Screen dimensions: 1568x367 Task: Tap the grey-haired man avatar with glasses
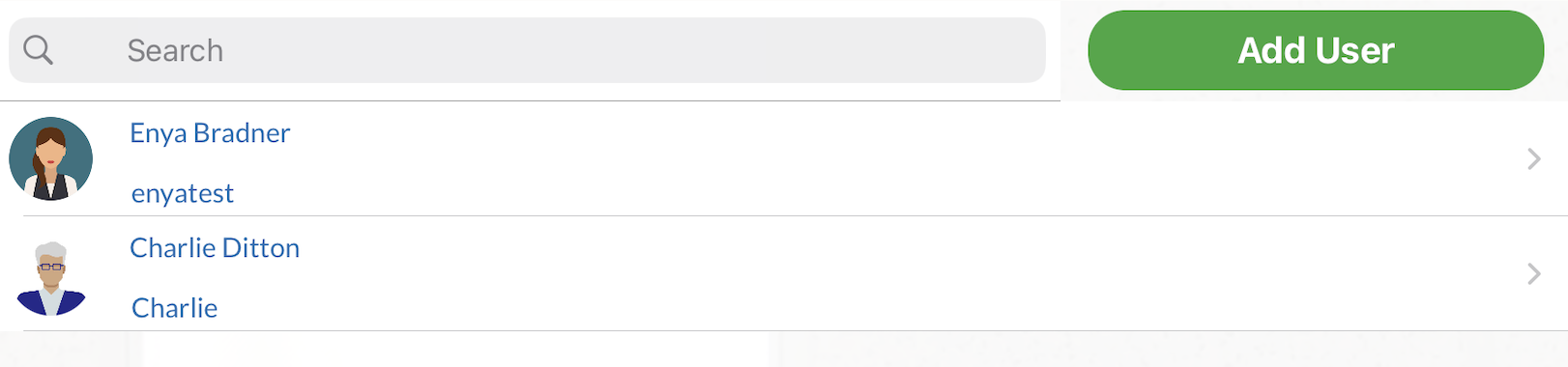coord(51,278)
